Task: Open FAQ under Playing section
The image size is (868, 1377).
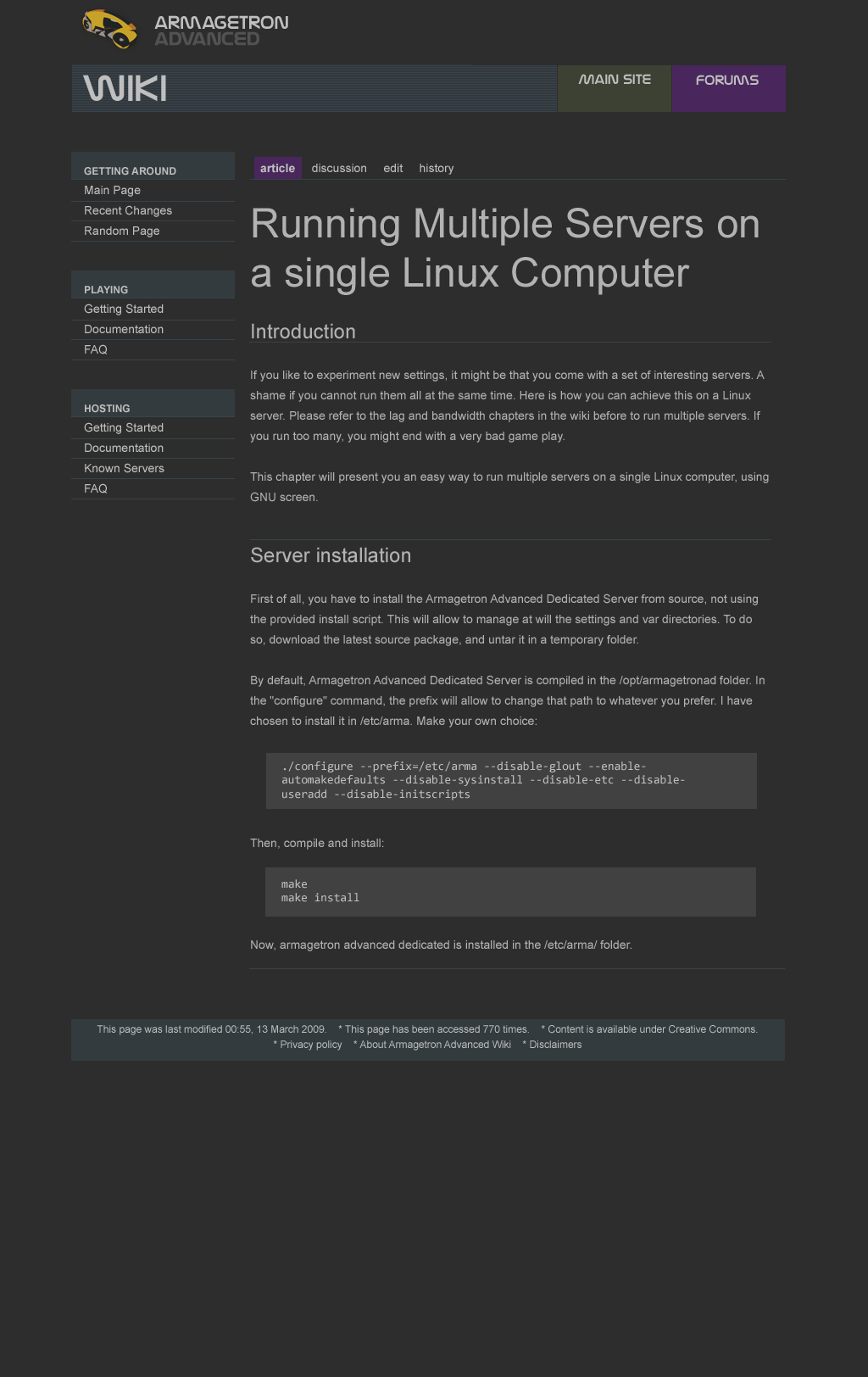Action: point(96,350)
